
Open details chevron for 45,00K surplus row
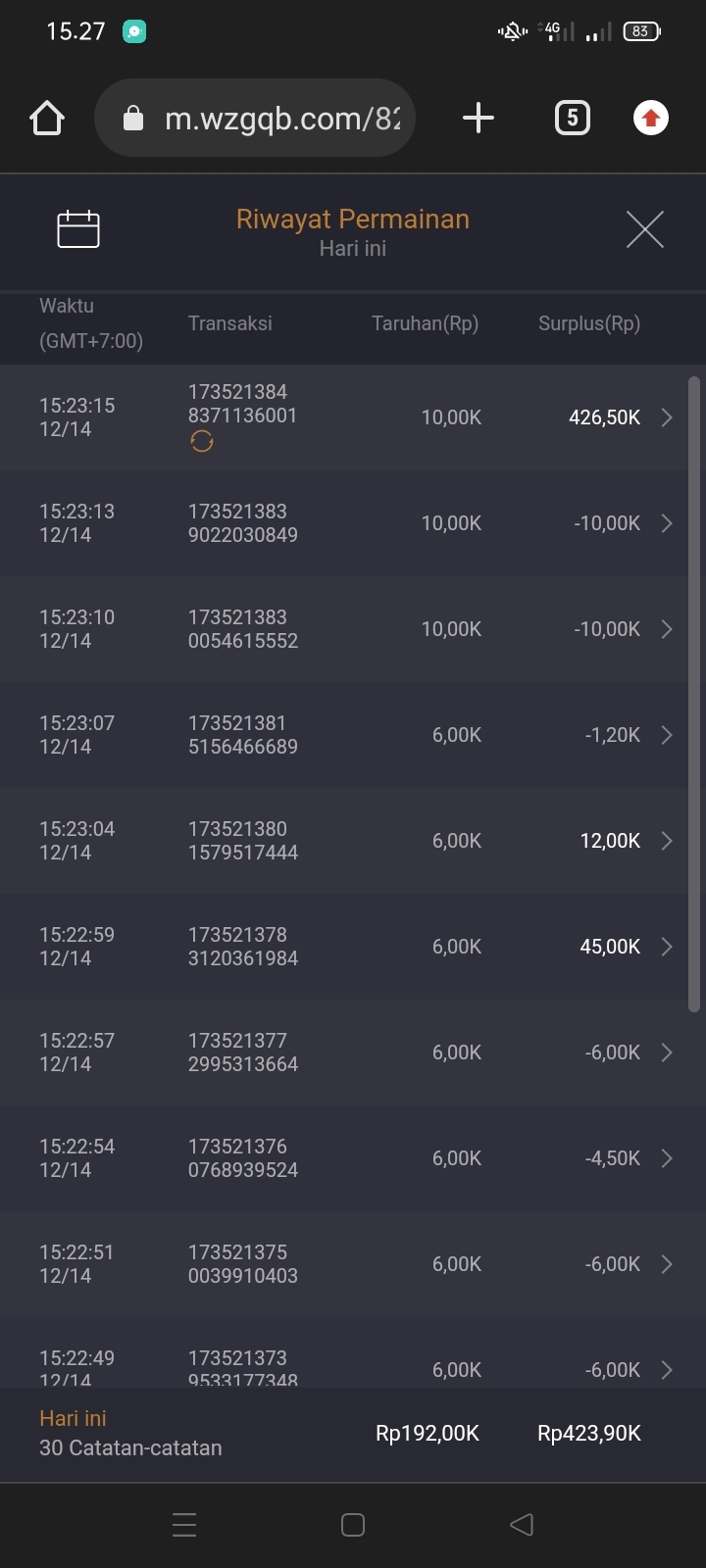[x=667, y=947]
